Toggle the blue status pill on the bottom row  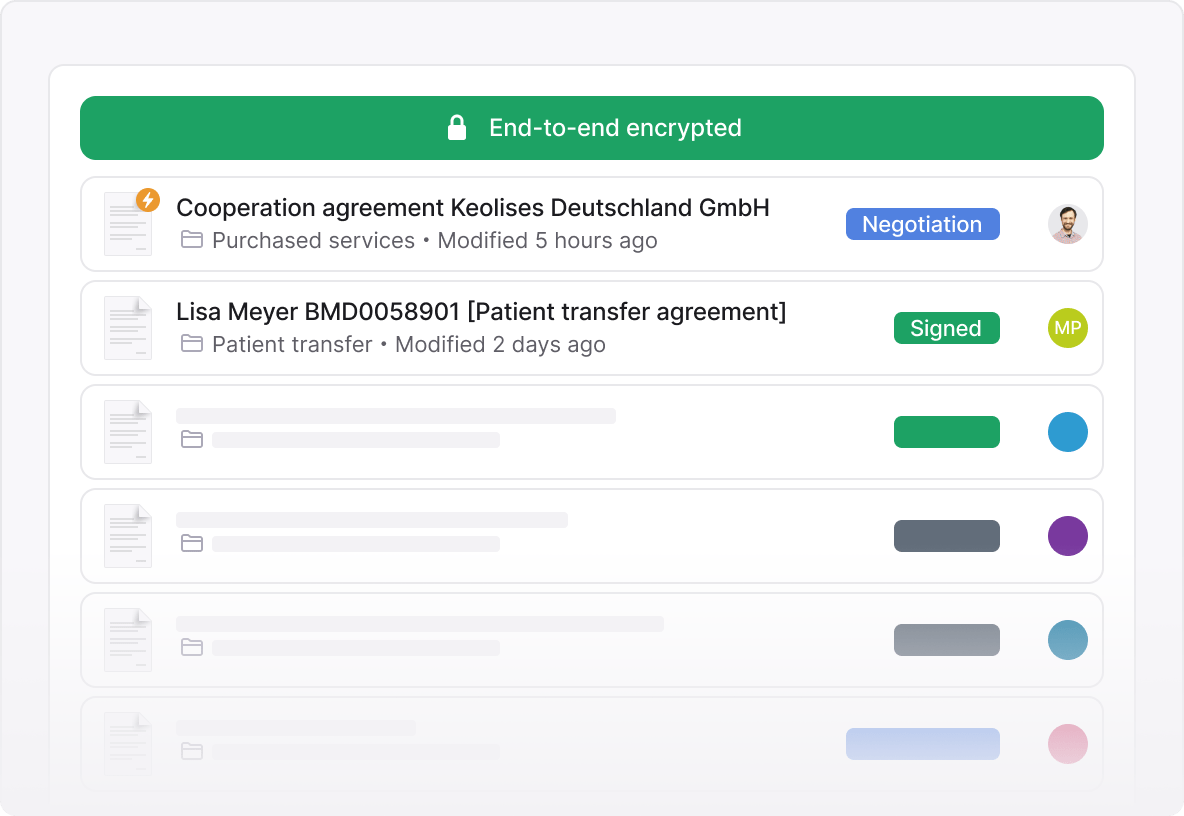tap(922, 744)
